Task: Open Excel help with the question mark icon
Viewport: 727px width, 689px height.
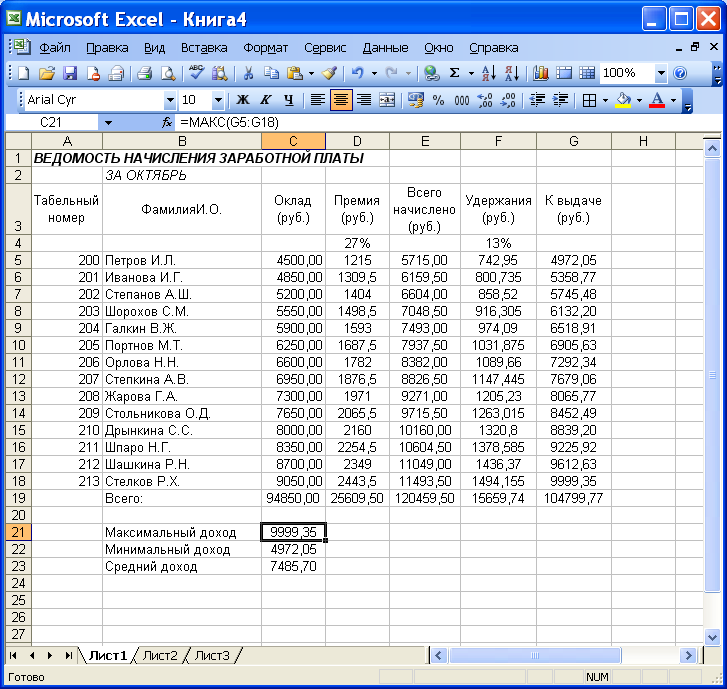Action: (x=680, y=73)
